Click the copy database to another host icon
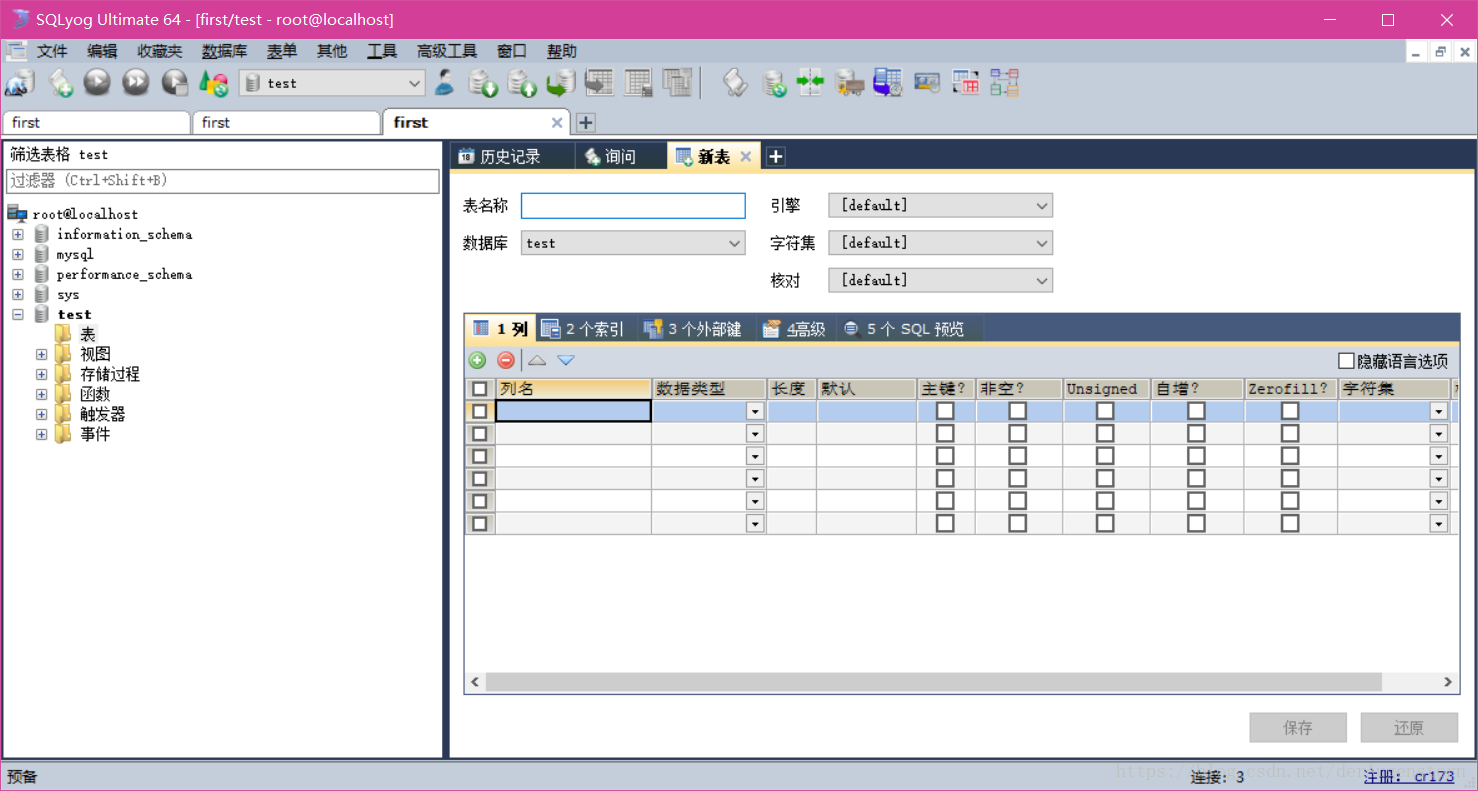Image resolution: width=1478 pixels, height=791 pixels. (561, 83)
